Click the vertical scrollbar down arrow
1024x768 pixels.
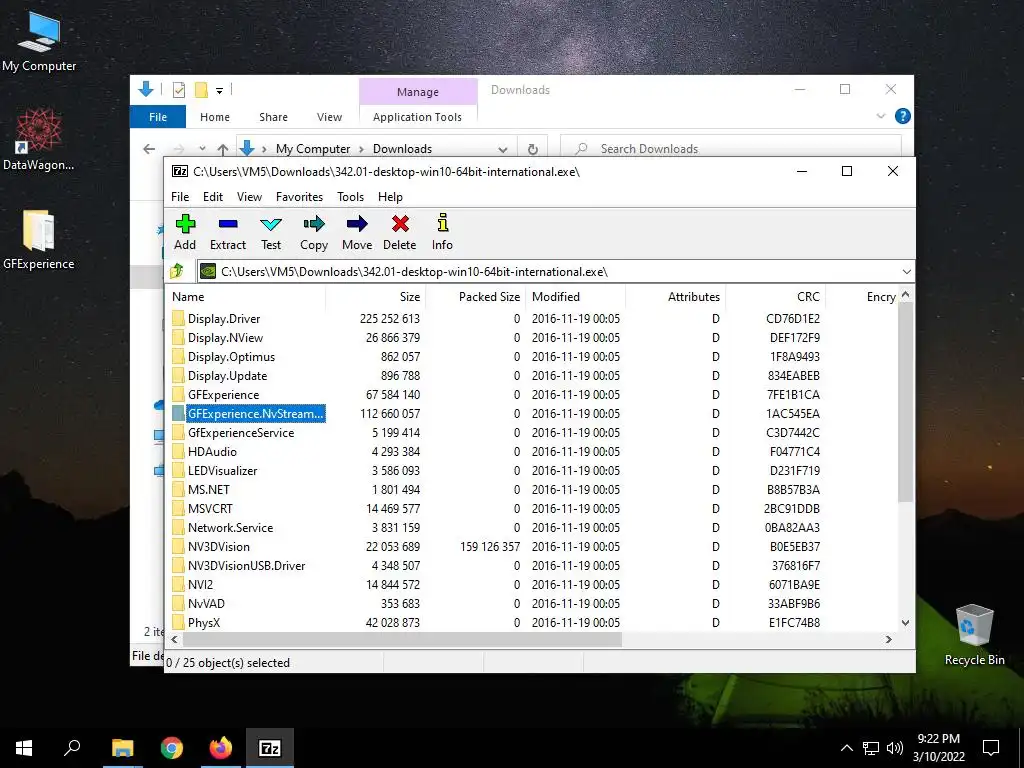(905, 622)
